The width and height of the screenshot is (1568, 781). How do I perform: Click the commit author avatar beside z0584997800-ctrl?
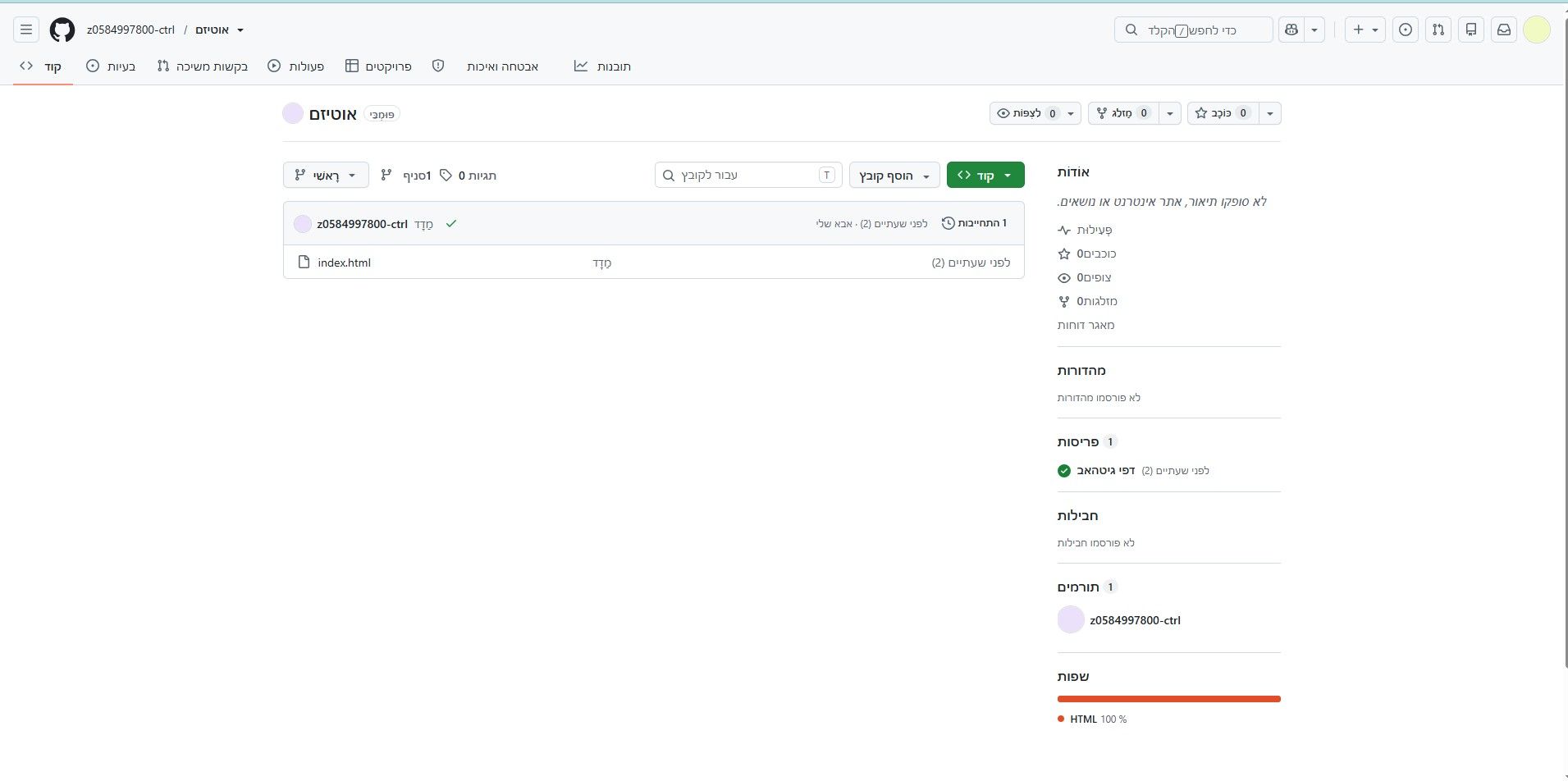coord(303,224)
